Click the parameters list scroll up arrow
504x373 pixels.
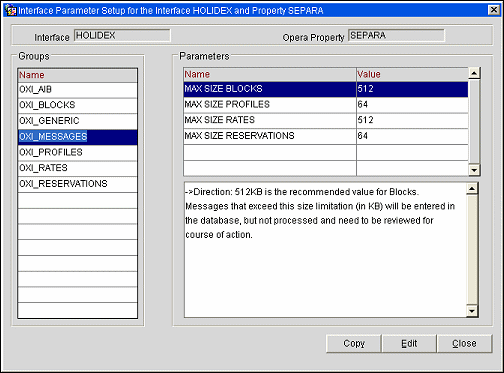(x=474, y=73)
